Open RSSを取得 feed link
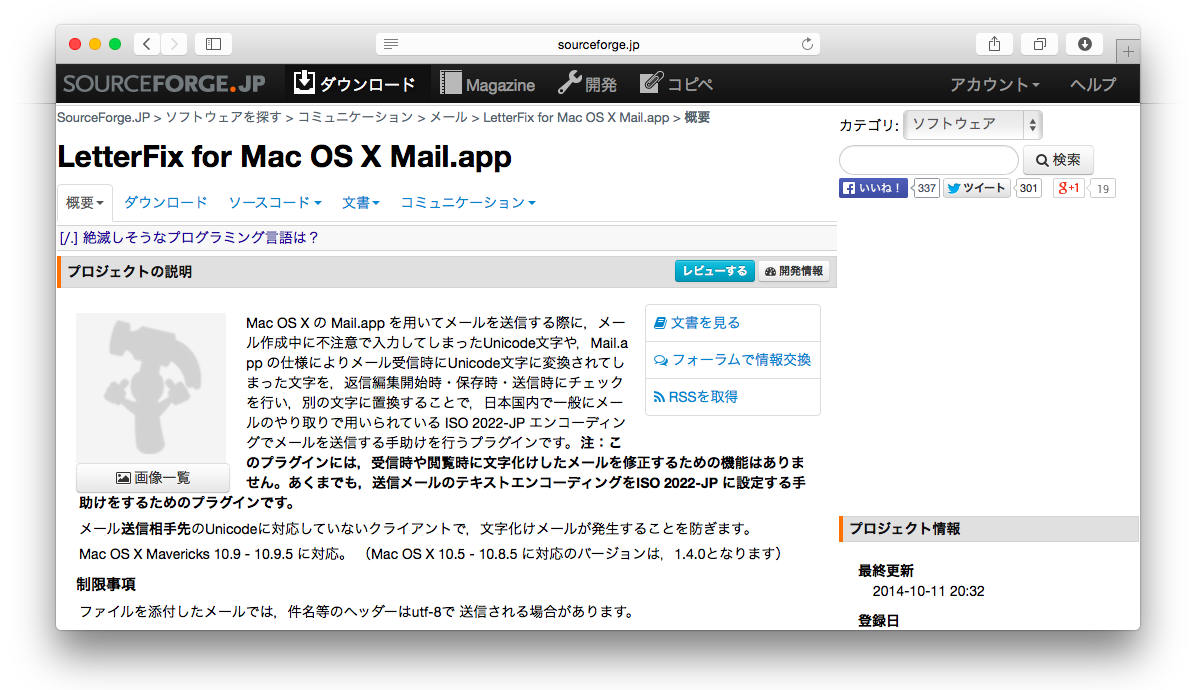 pos(696,396)
